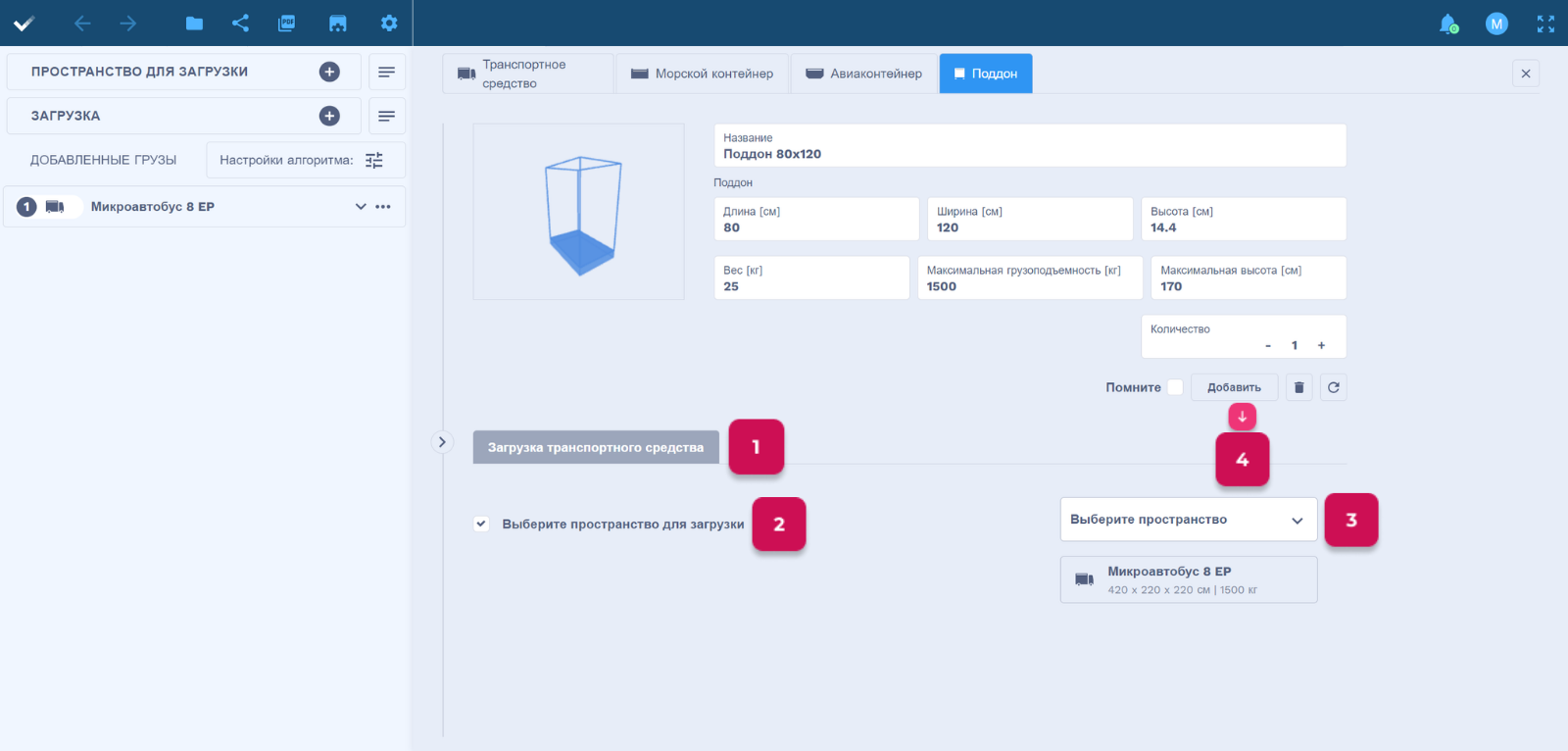Open the Выберите пространство dropdown
Image resolution: width=1568 pixels, height=751 pixels.
1188,520
